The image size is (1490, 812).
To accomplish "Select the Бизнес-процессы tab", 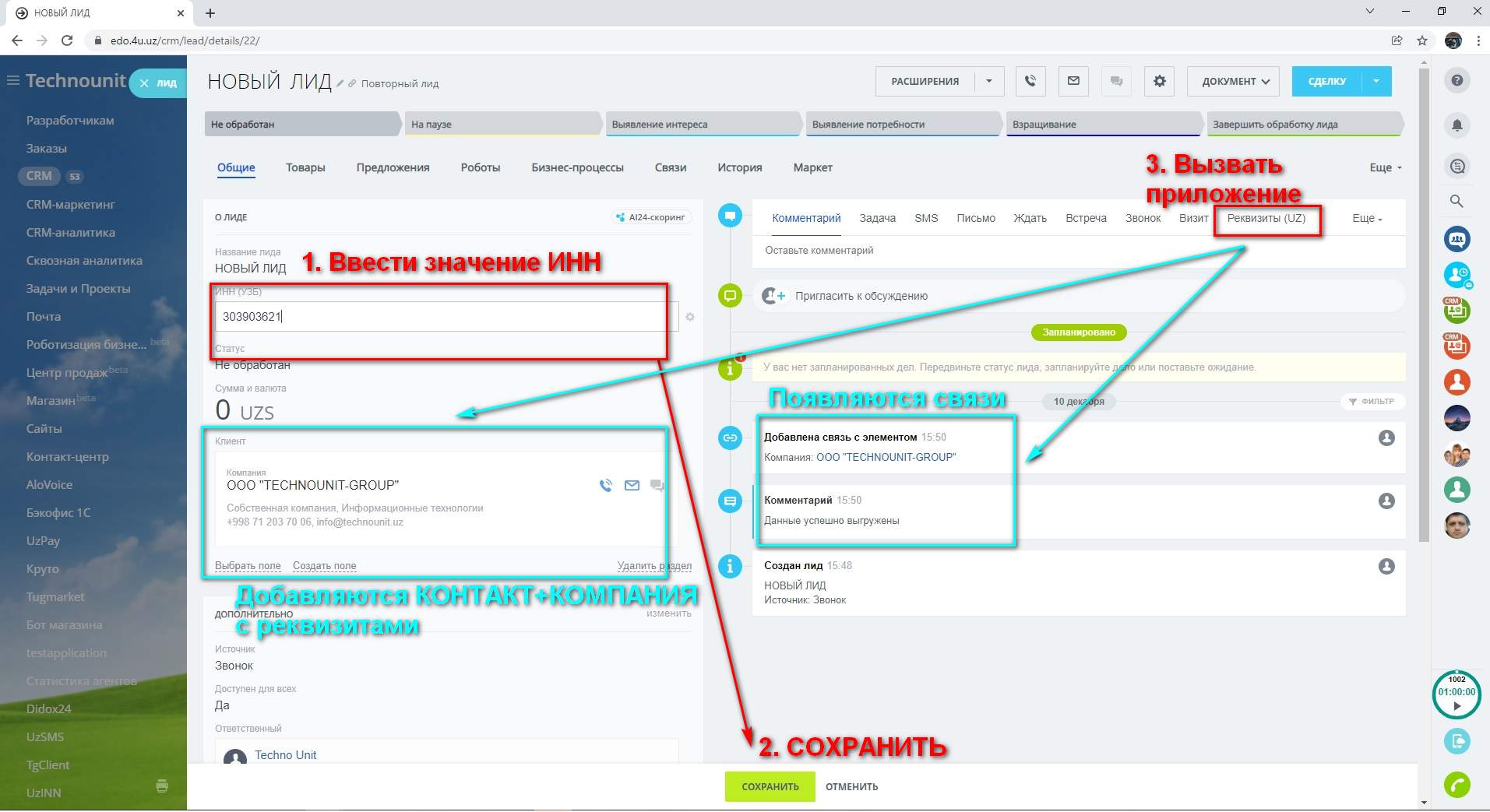I will pos(578,167).
